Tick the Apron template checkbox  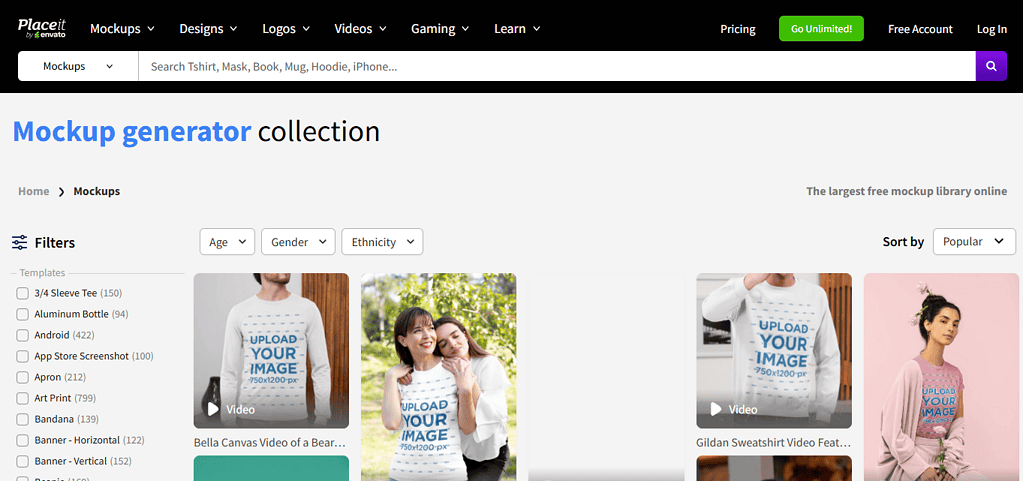click(22, 377)
